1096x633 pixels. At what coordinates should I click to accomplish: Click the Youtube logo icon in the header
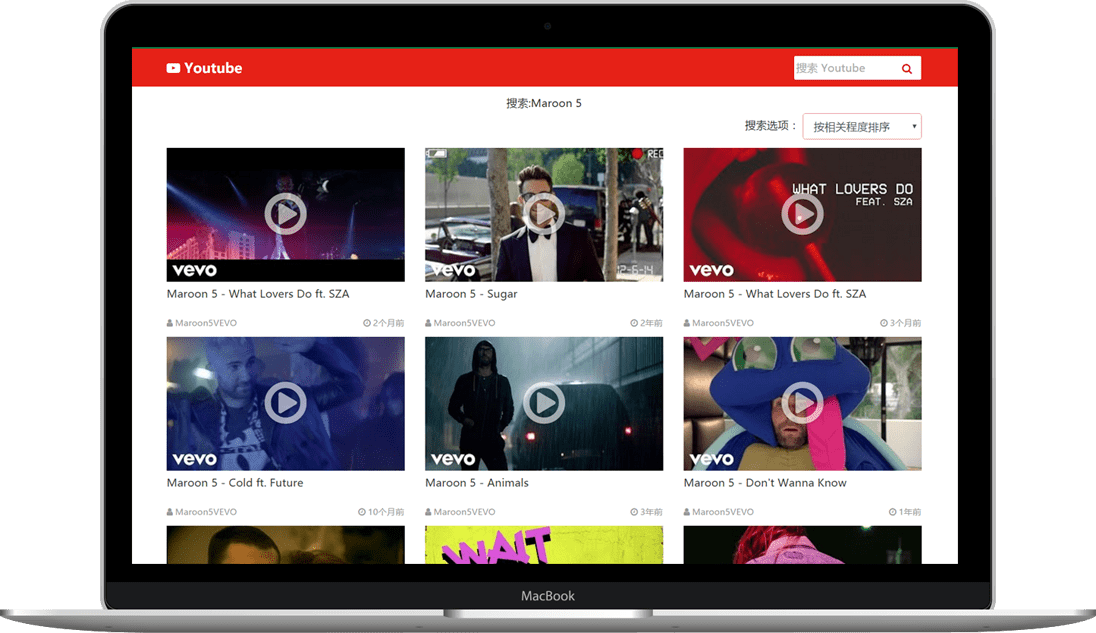[x=173, y=68]
